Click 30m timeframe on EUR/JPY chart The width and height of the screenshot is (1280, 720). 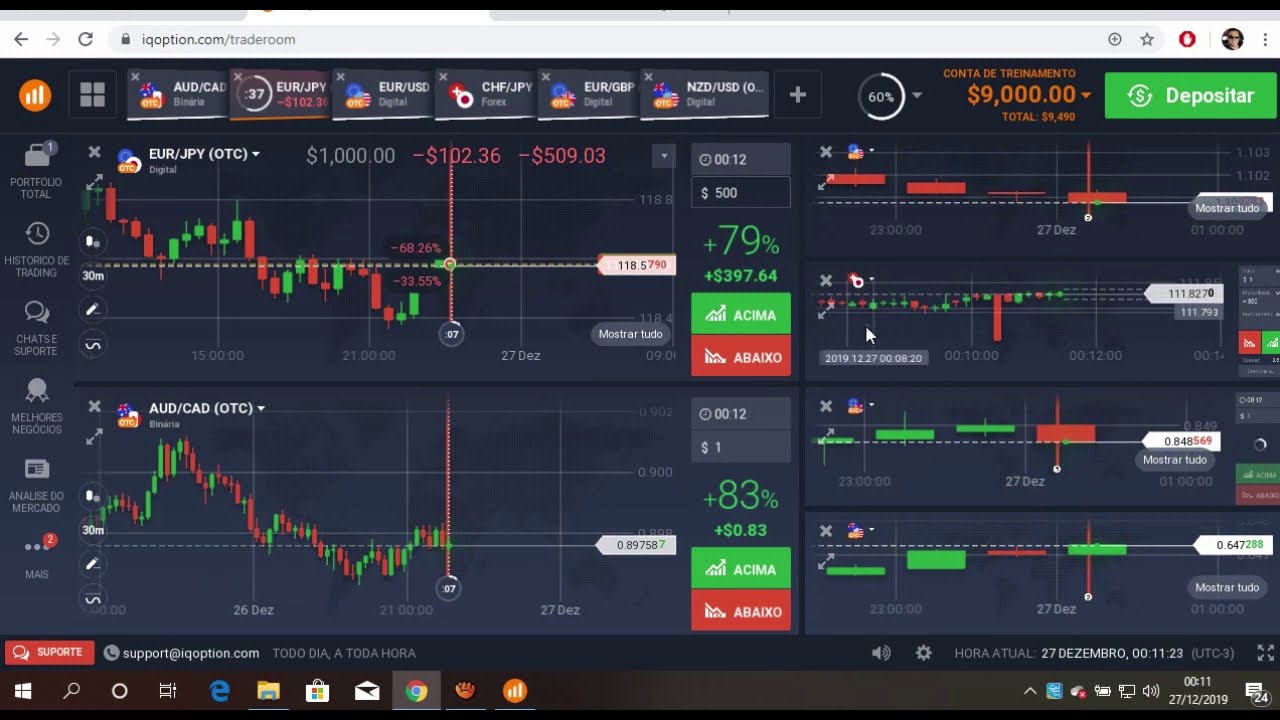coord(93,276)
